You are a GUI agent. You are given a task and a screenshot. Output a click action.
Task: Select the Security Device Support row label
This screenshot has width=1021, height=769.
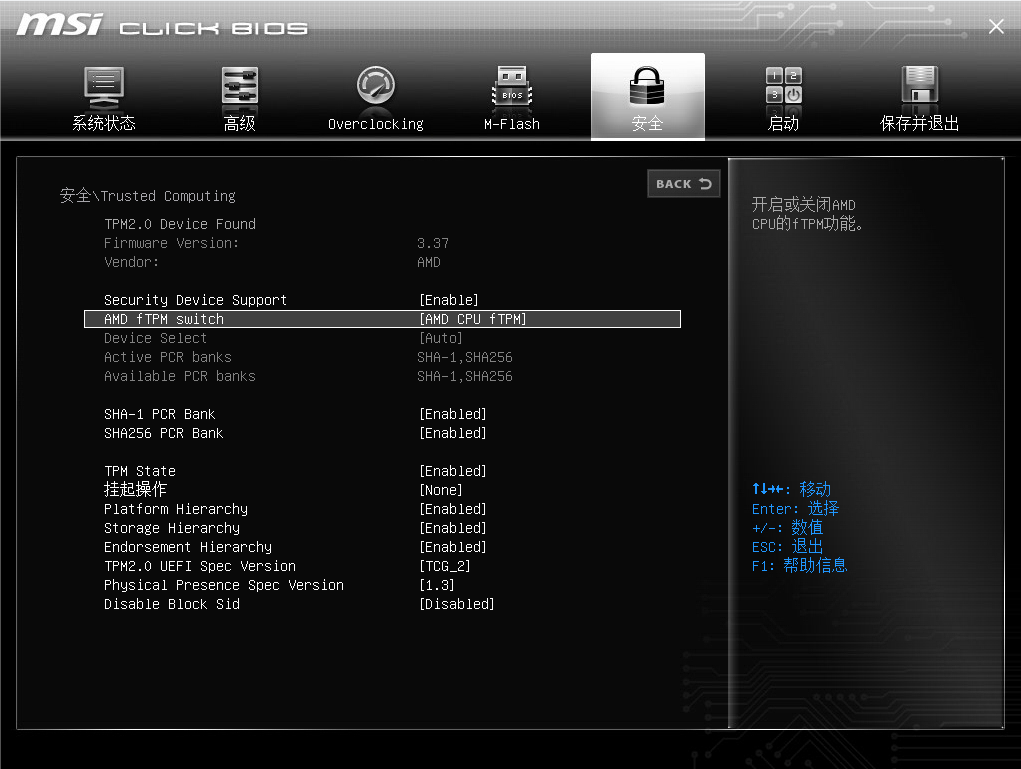[195, 300]
